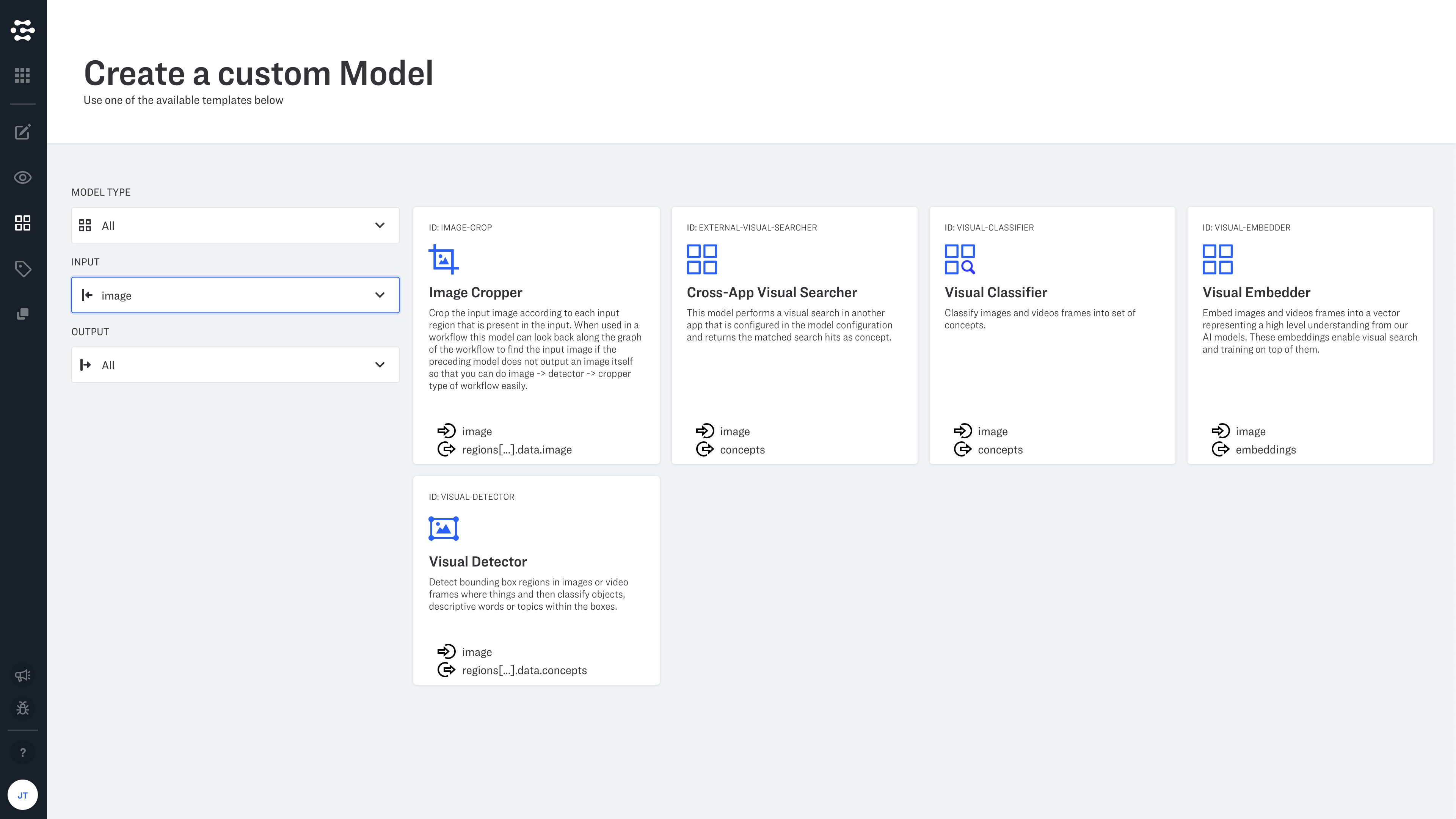Image resolution: width=1456 pixels, height=819 pixels.
Task: Click the Clarifai logo in sidebar
Action: (x=23, y=30)
